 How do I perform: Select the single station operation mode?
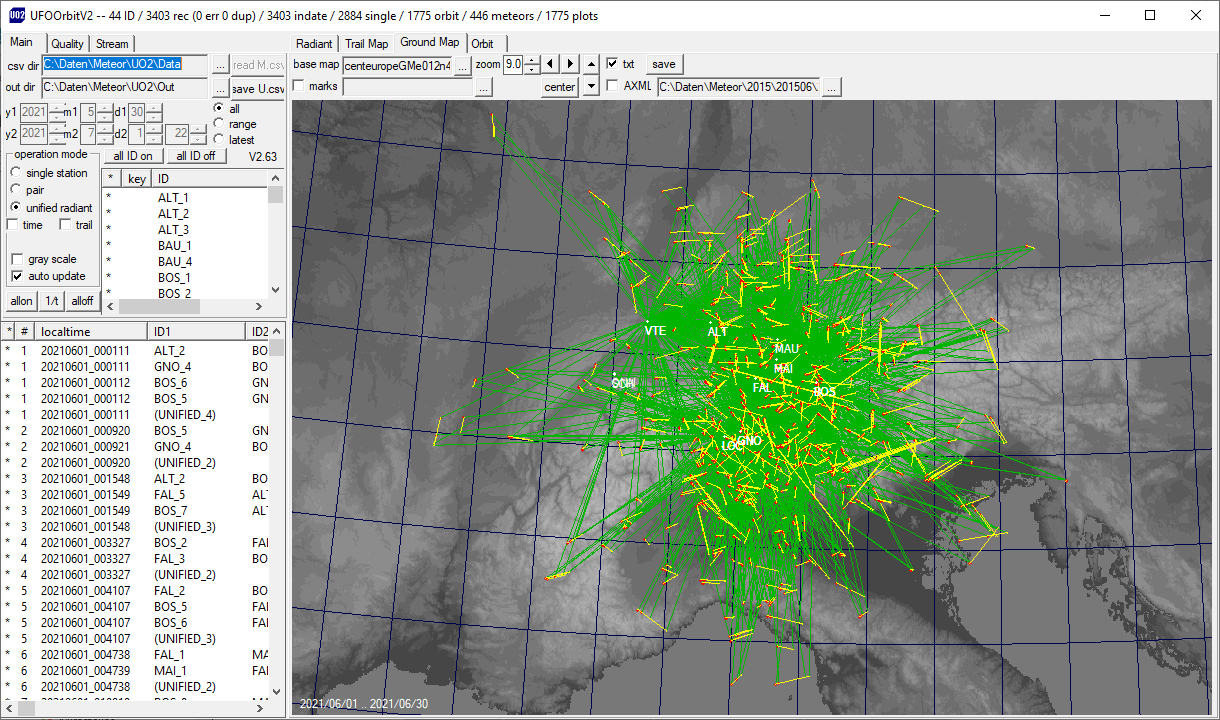16,173
